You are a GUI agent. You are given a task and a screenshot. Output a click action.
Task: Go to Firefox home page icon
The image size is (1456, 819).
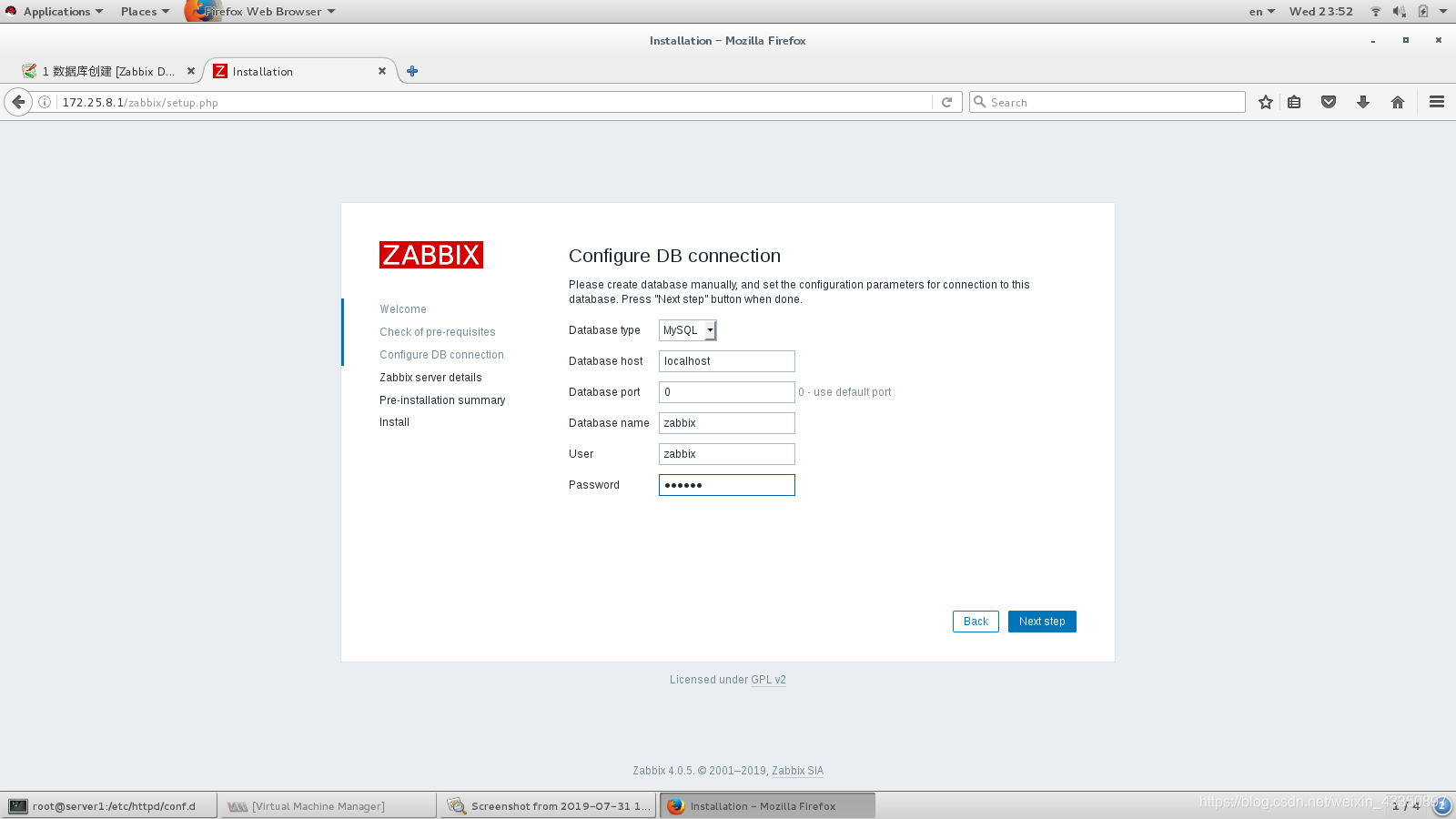click(1398, 102)
